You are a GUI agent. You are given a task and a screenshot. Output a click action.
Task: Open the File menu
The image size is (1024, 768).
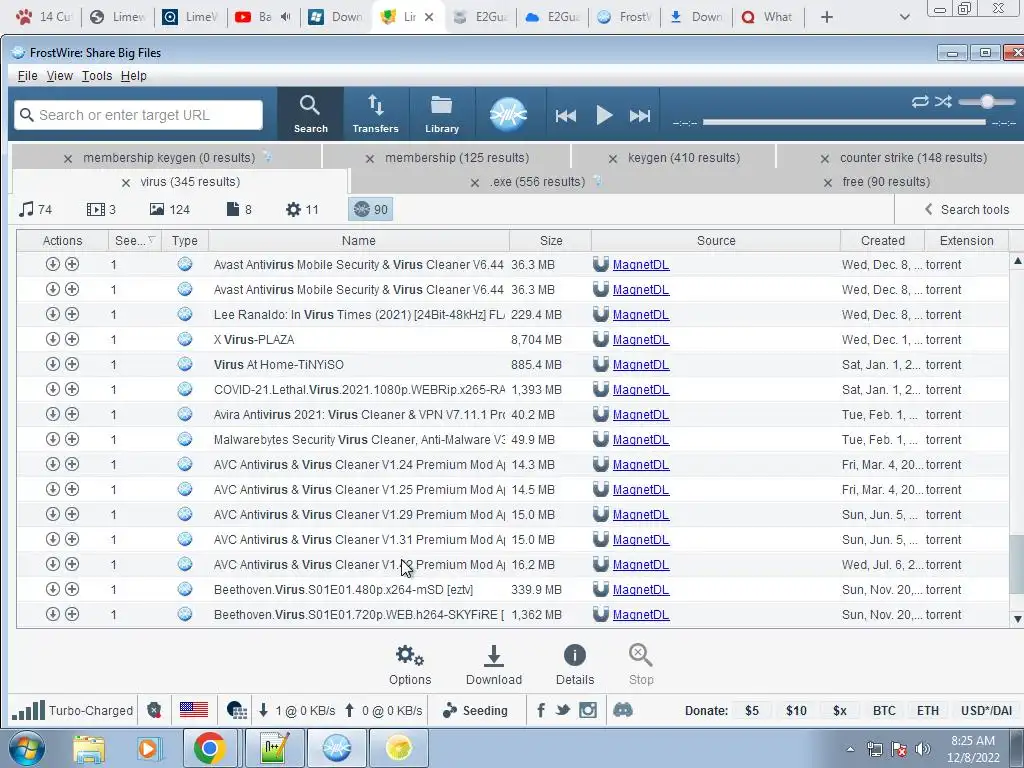pos(27,76)
